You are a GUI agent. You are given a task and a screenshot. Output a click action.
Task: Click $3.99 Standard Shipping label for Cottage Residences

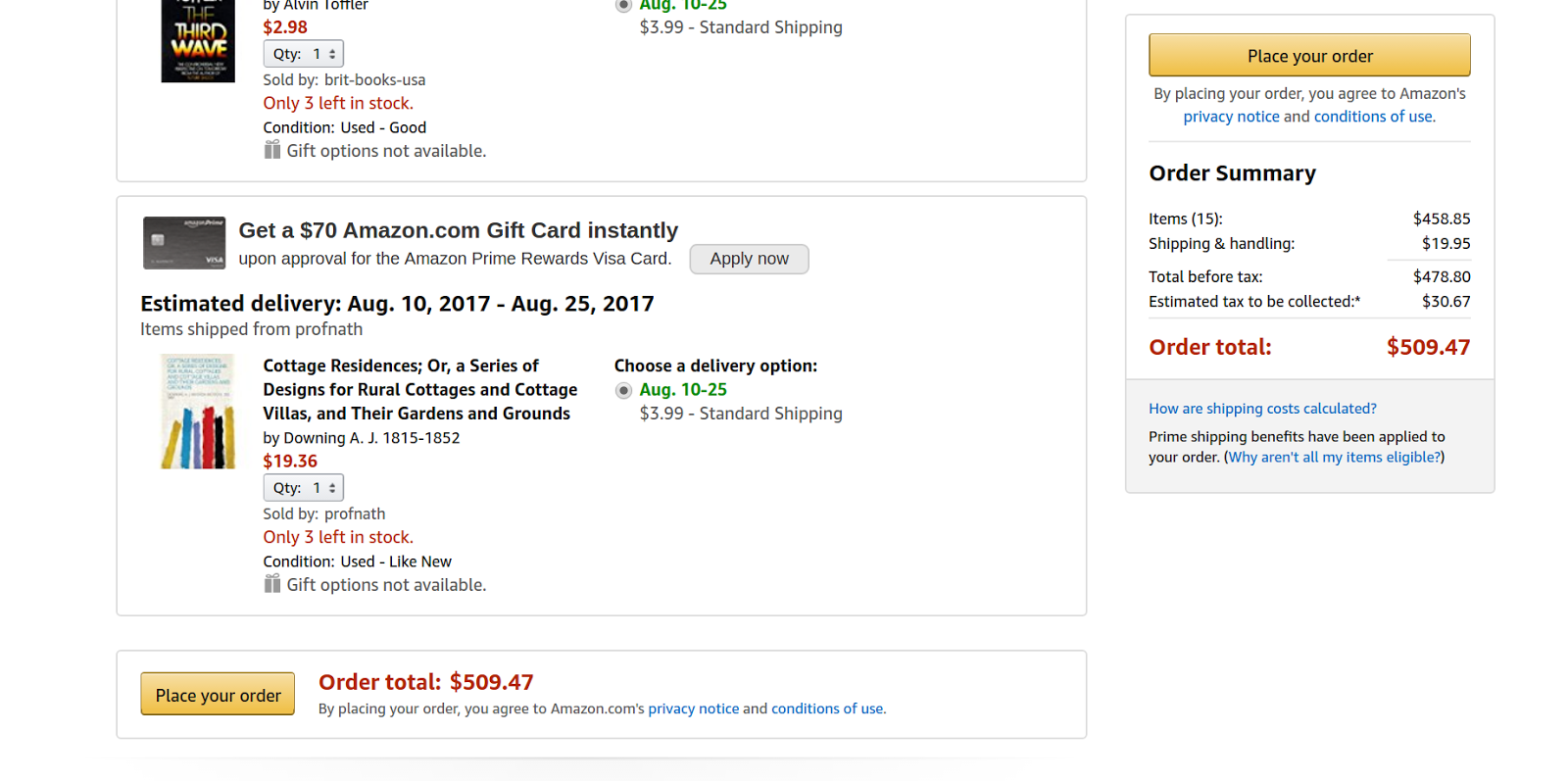click(x=741, y=414)
